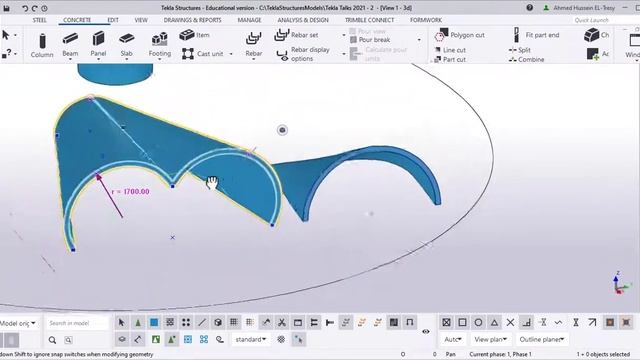Image resolution: width=640 pixels, height=360 pixels.
Task: Toggle the eye visibility icon
Action: tap(426, 331)
